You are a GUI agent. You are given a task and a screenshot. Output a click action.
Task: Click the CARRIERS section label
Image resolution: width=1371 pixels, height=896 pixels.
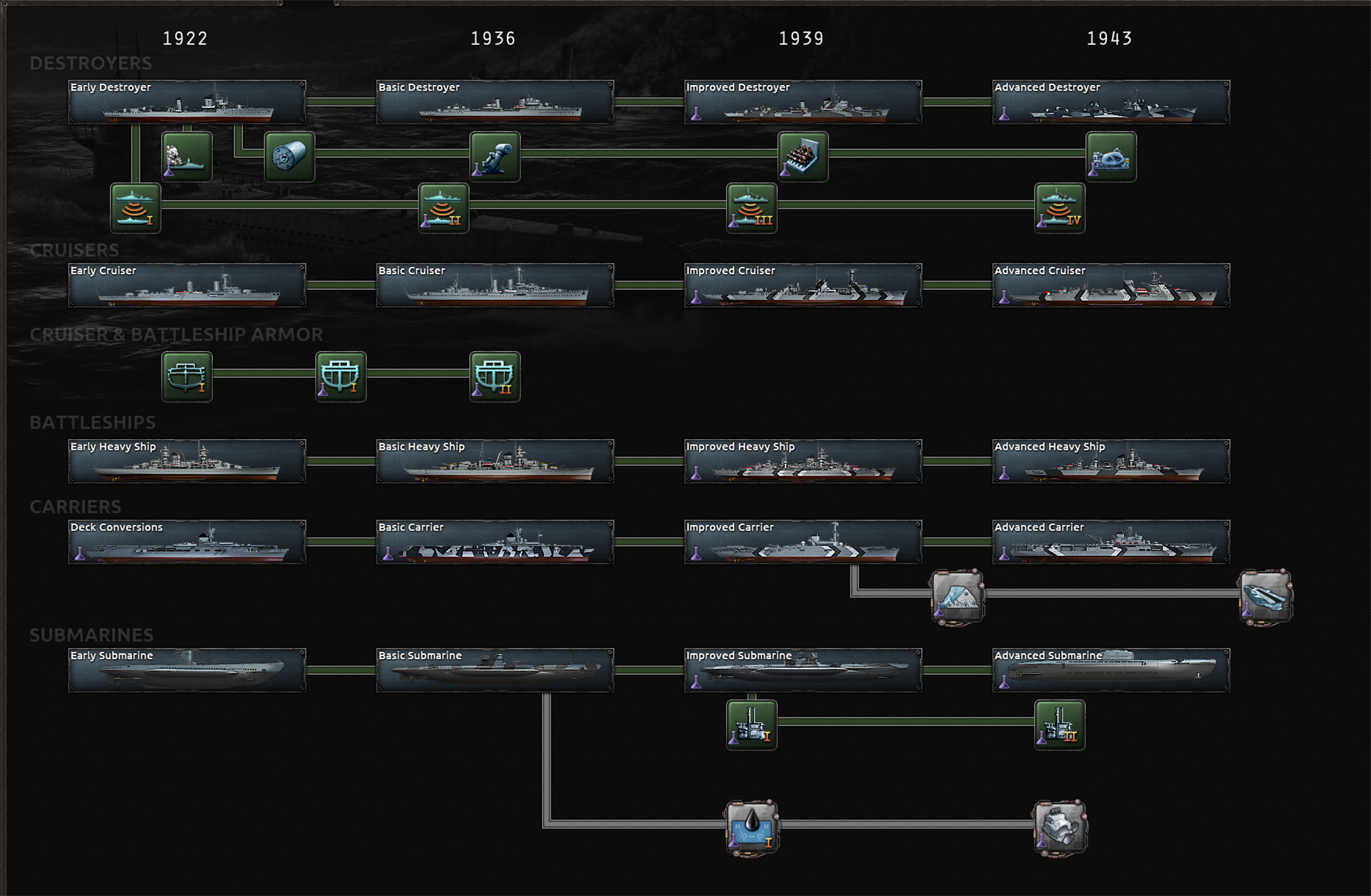[x=76, y=507]
